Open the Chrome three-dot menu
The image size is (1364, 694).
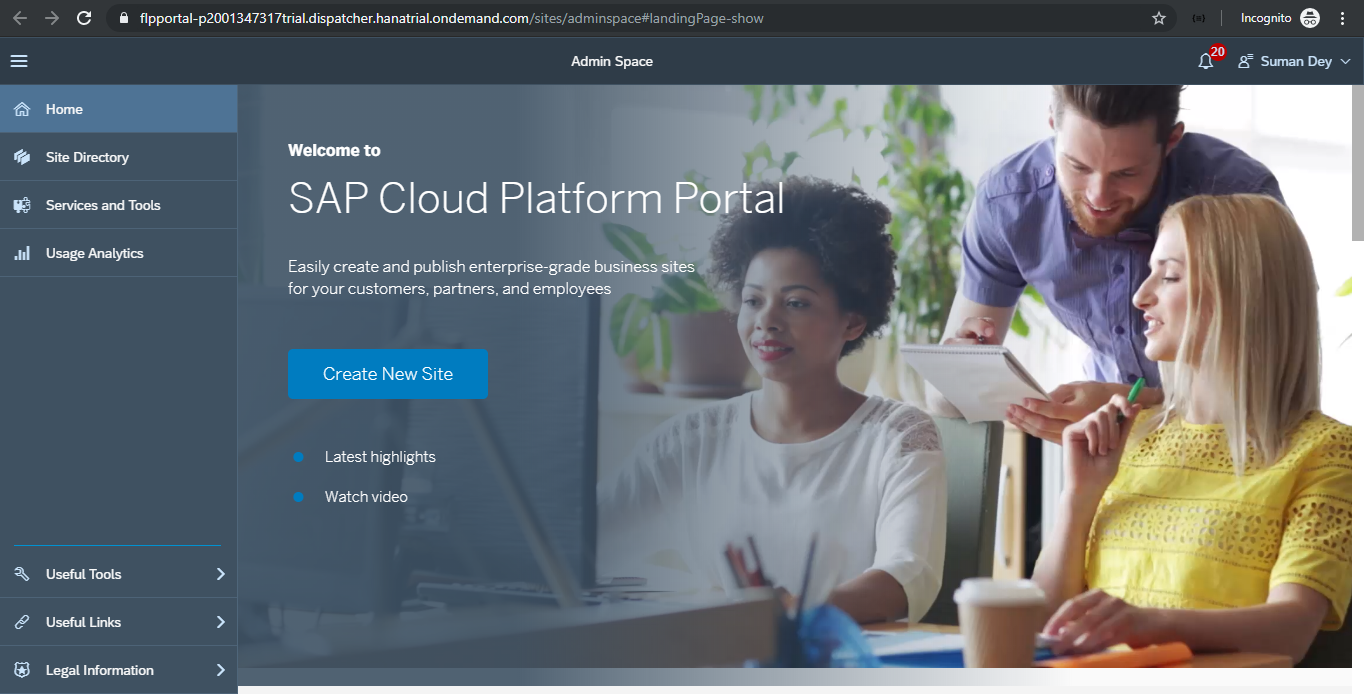tap(1342, 18)
